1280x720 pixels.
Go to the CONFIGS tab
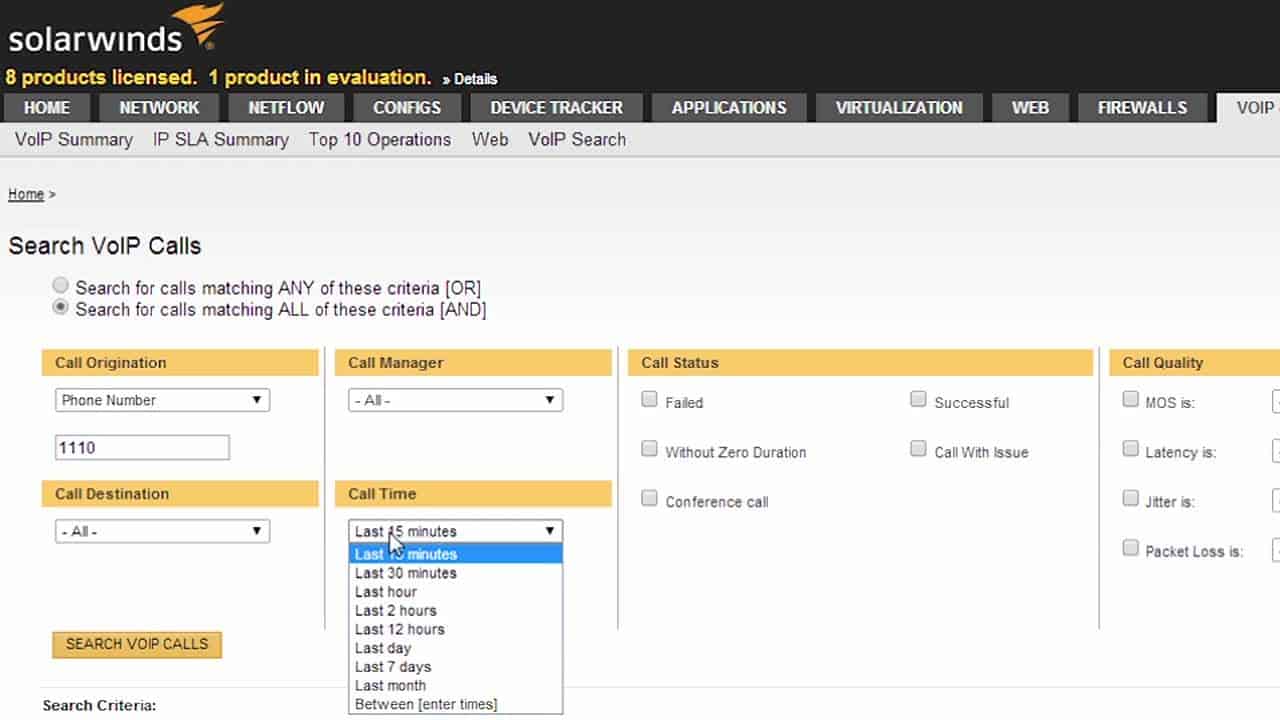(407, 108)
